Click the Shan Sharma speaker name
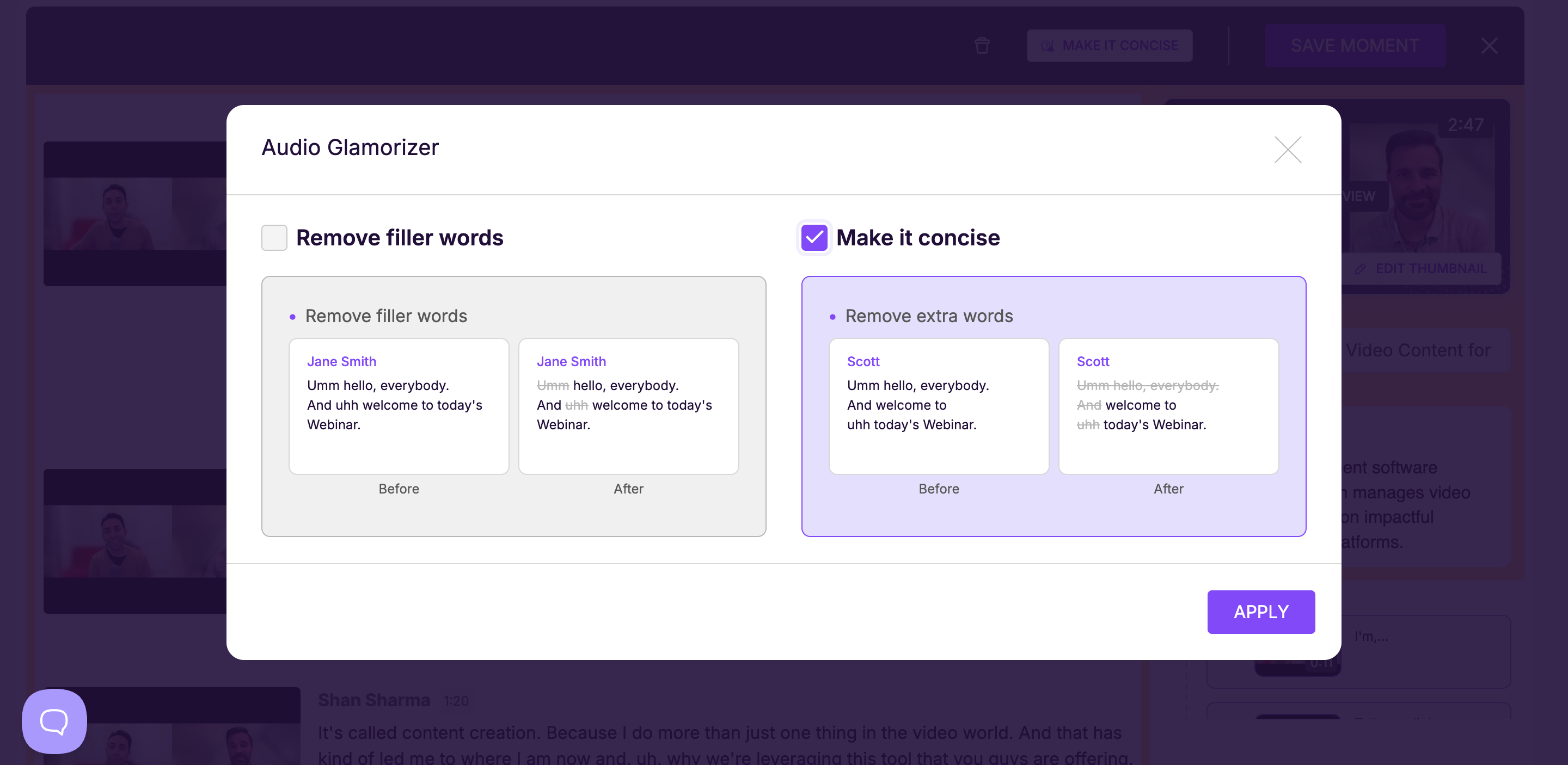Screen dimensions: 1568x765 373,700
